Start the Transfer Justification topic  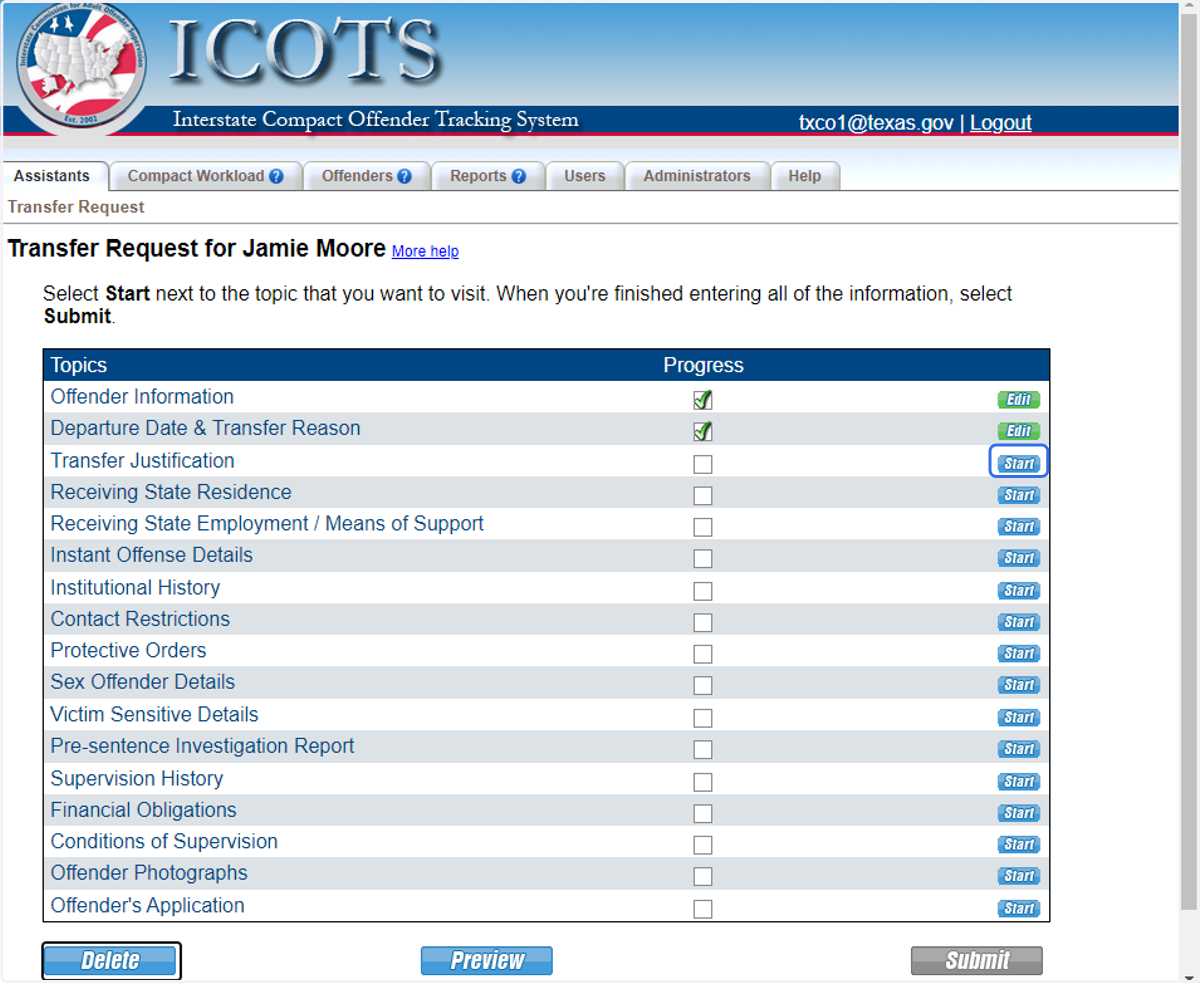coord(1018,463)
